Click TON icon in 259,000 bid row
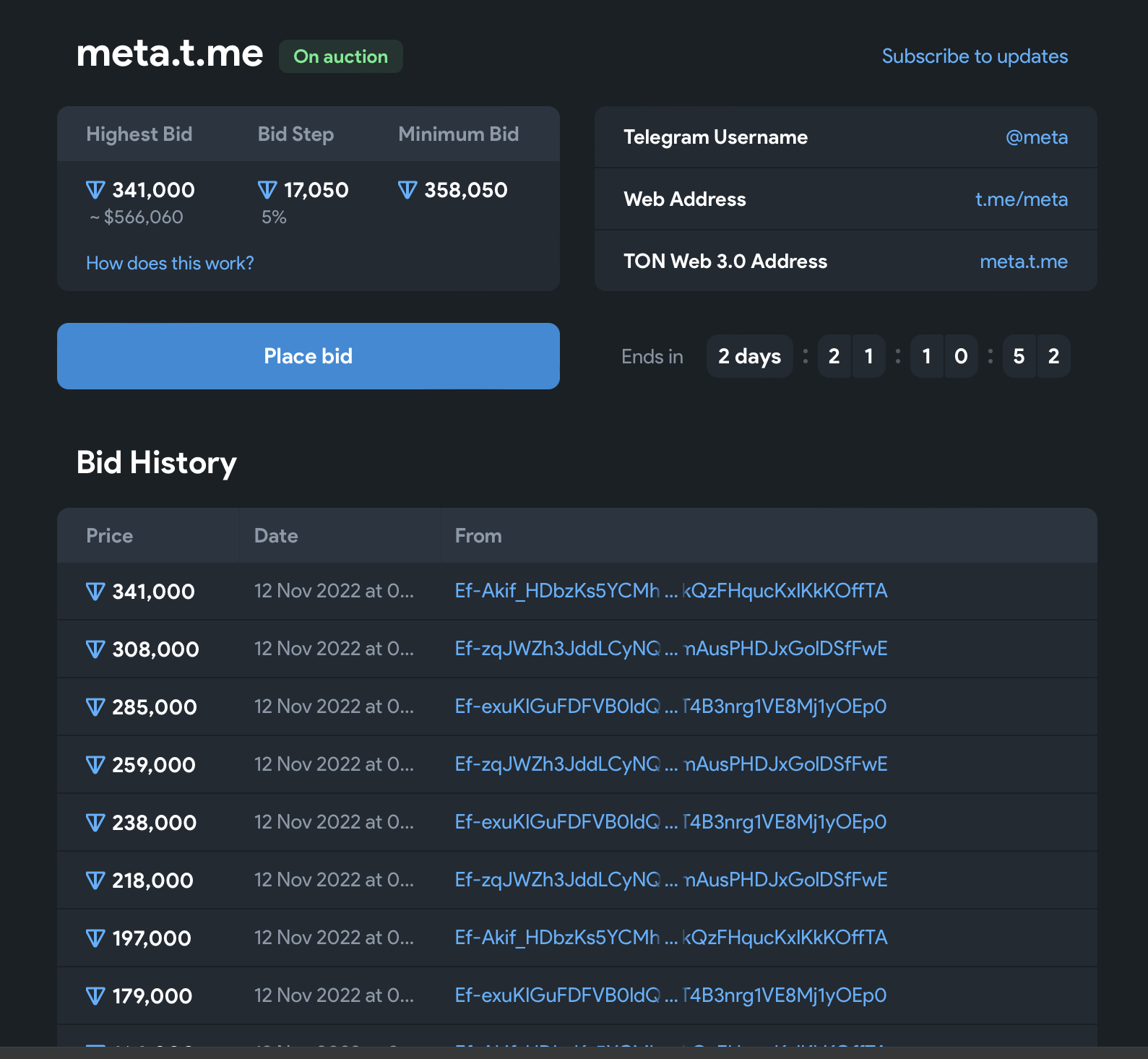The width and height of the screenshot is (1148, 1059). [x=95, y=765]
